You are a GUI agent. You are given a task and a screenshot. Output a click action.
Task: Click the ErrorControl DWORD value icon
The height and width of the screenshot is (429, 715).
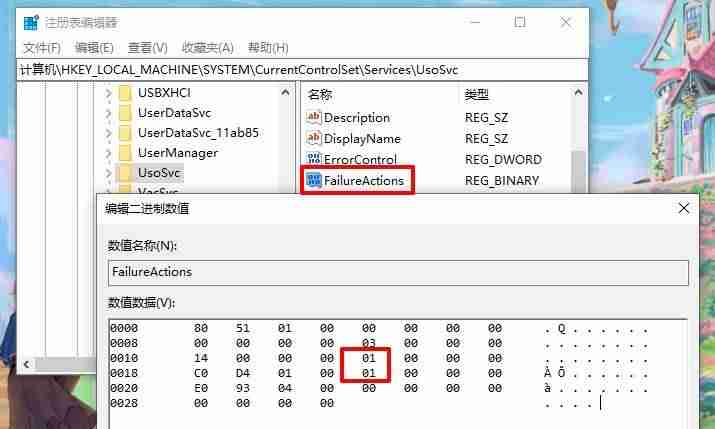[314, 159]
